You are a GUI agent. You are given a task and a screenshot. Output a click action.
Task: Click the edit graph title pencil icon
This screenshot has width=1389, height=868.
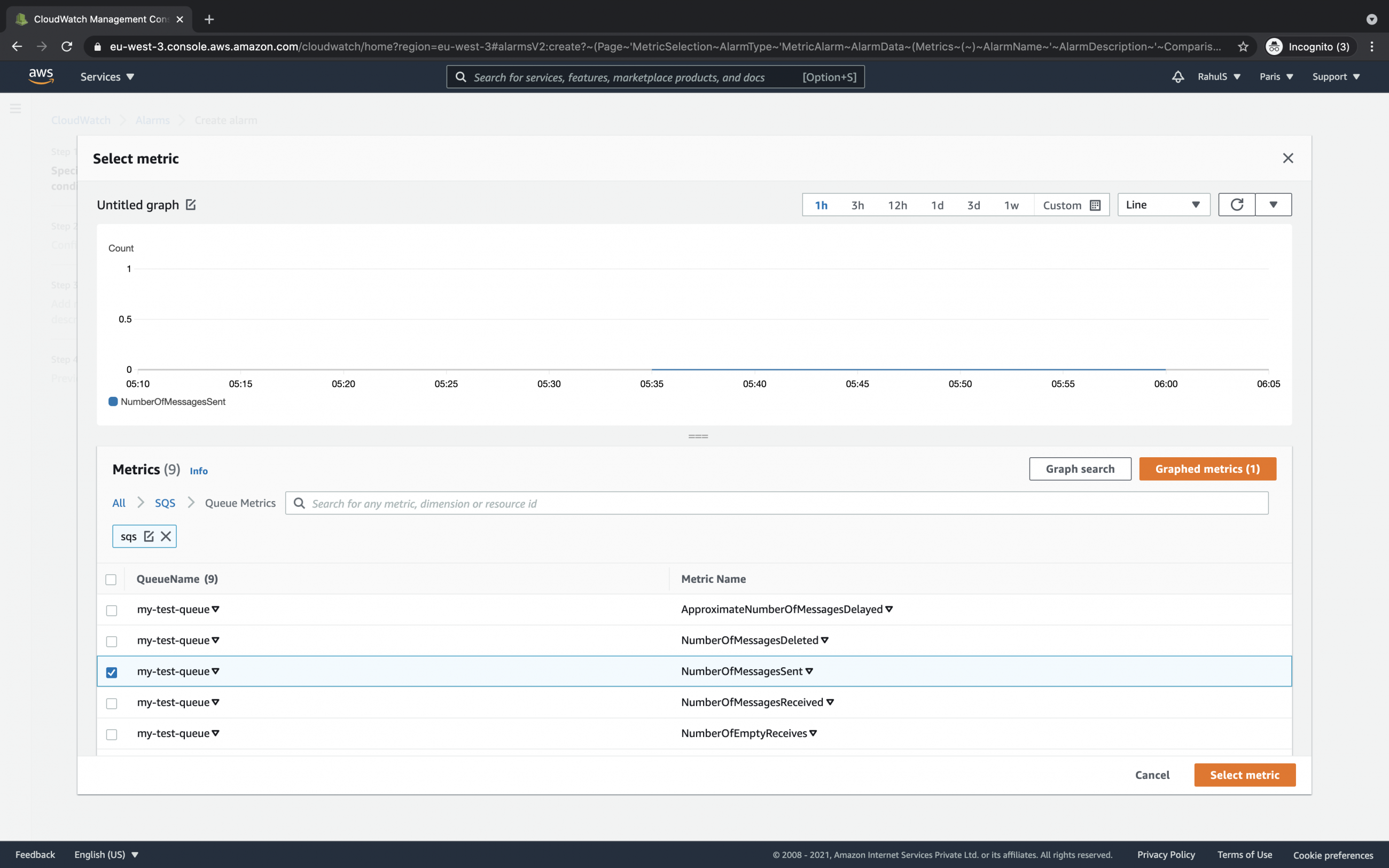[191, 205]
